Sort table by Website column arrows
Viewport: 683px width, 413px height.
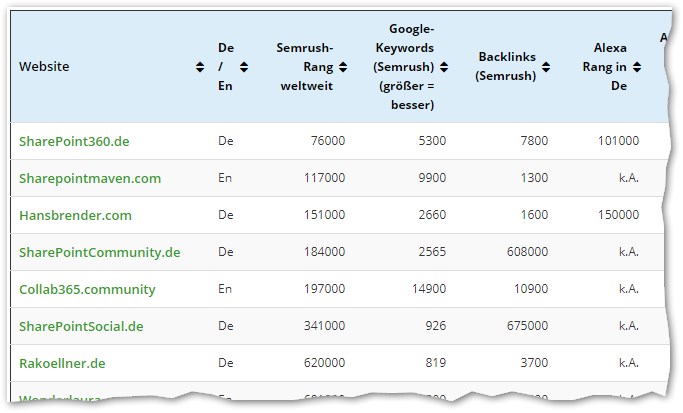(200, 67)
